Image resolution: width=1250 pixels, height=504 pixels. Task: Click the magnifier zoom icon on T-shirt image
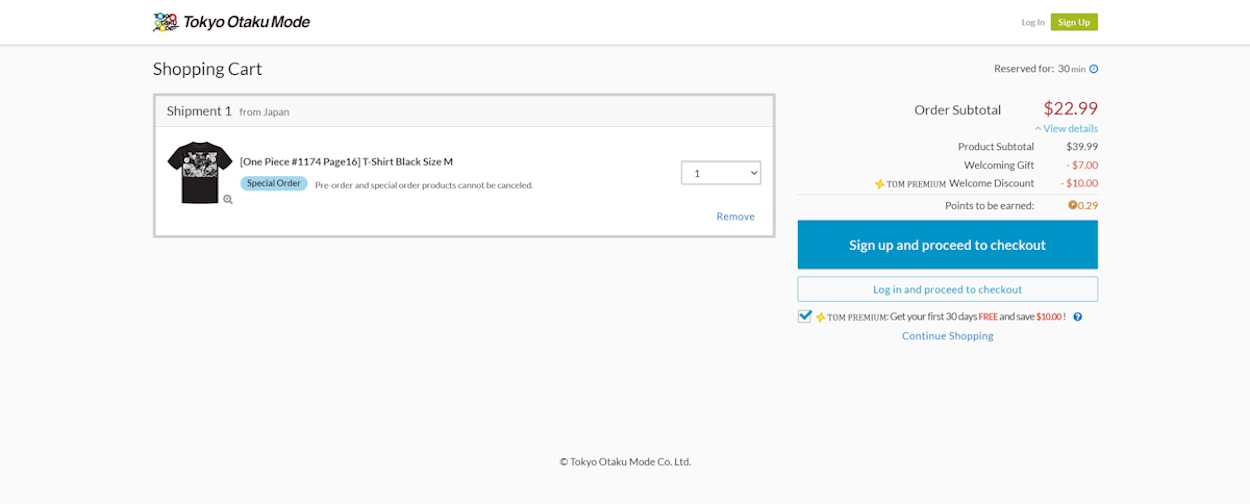coord(228,200)
